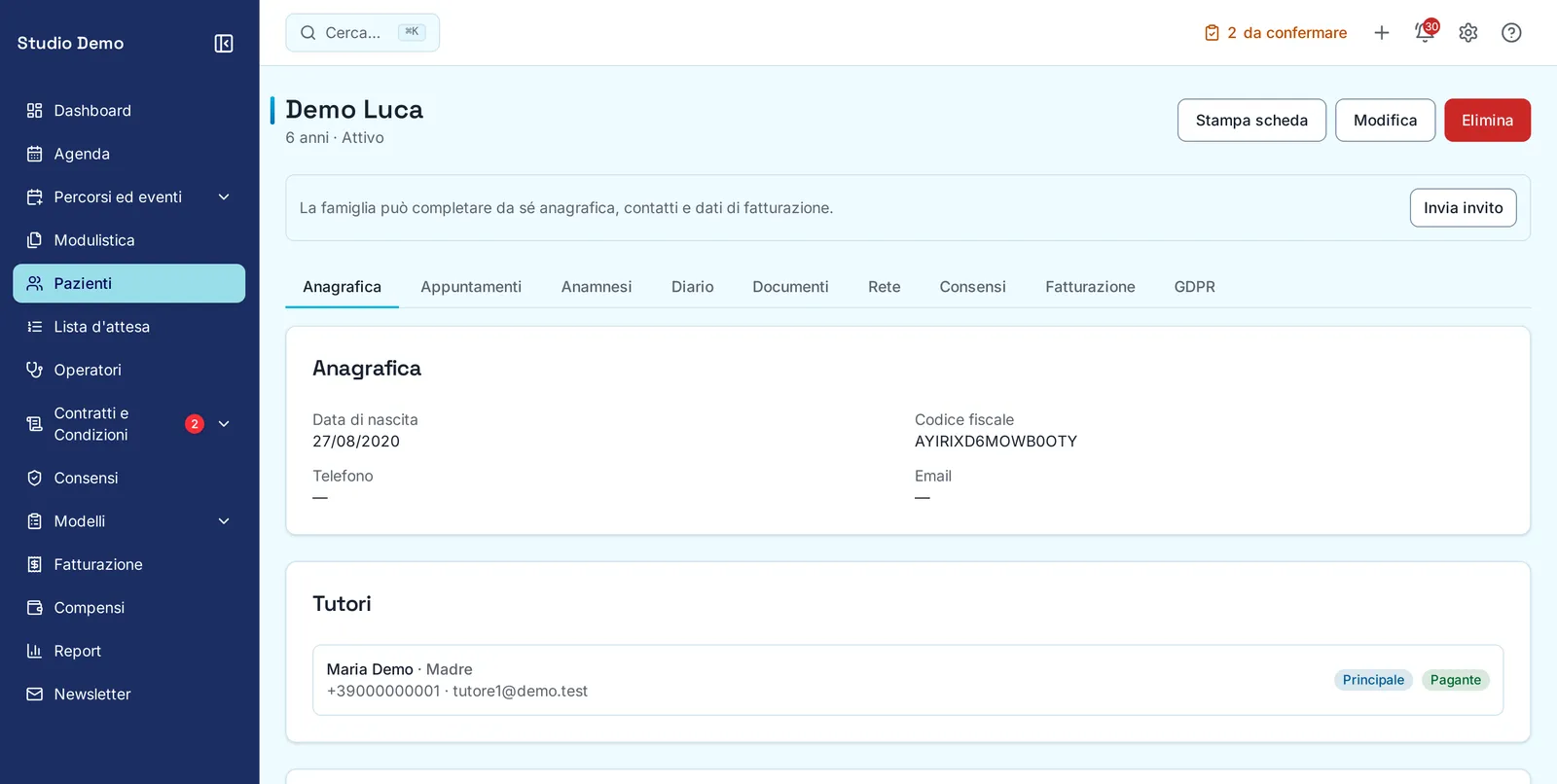Open the Anamnesi tab
Image resolution: width=1557 pixels, height=784 pixels.
[x=597, y=287]
